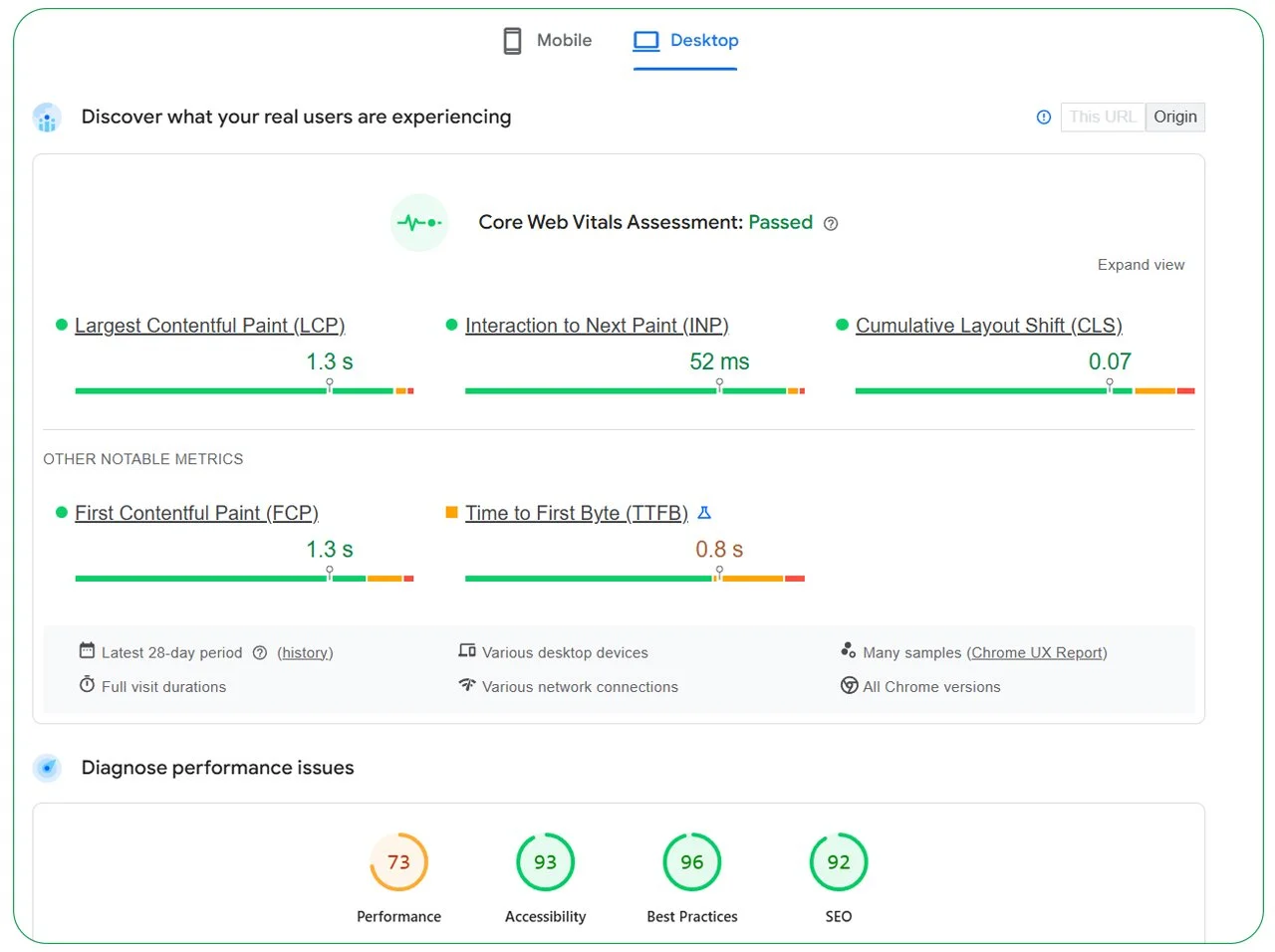The height and width of the screenshot is (952, 1275).
Task: Click the SEO label
Action: click(839, 917)
